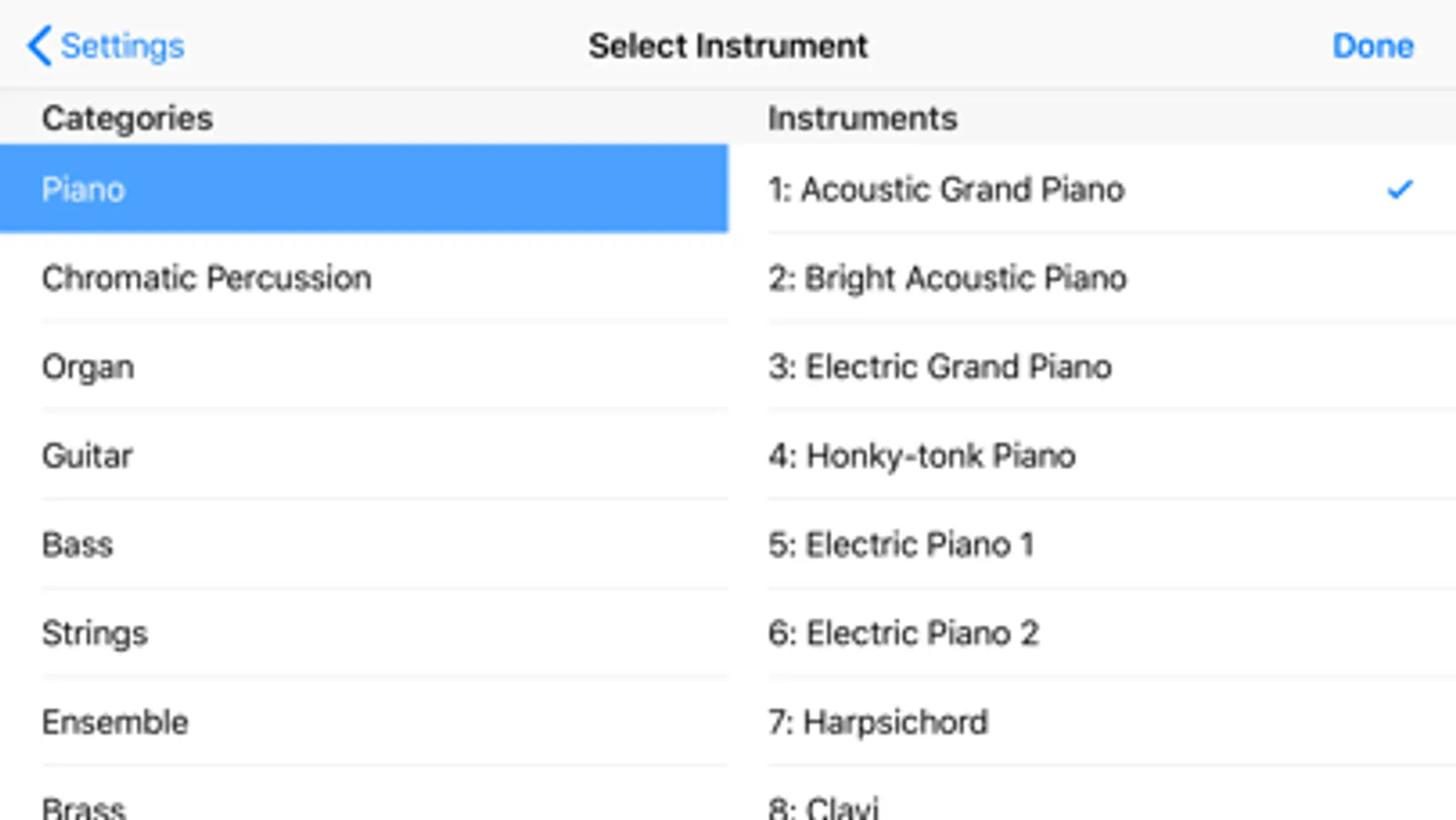This screenshot has width=1456, height=820.
Task: Select Electric Grand Piano
Action: (940, 367)
